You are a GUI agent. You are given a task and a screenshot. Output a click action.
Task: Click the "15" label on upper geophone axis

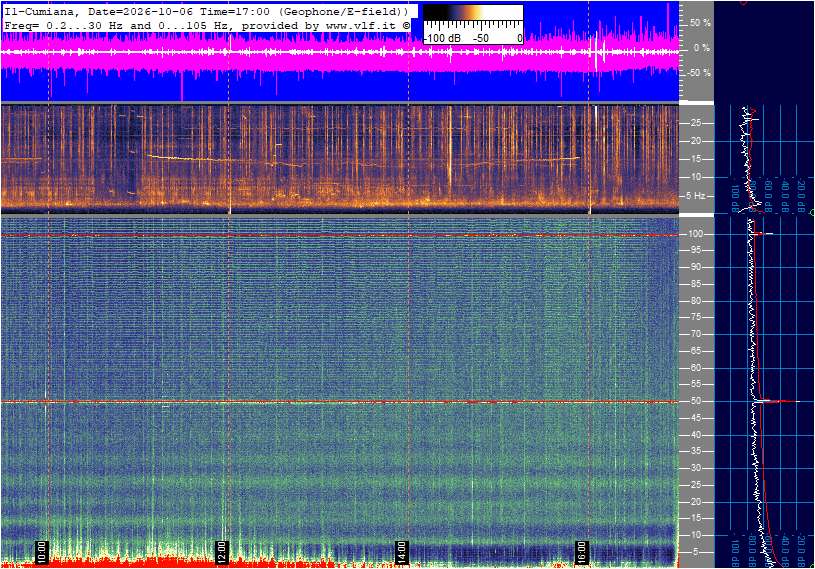pyautogui.click(x=695, y=159)
